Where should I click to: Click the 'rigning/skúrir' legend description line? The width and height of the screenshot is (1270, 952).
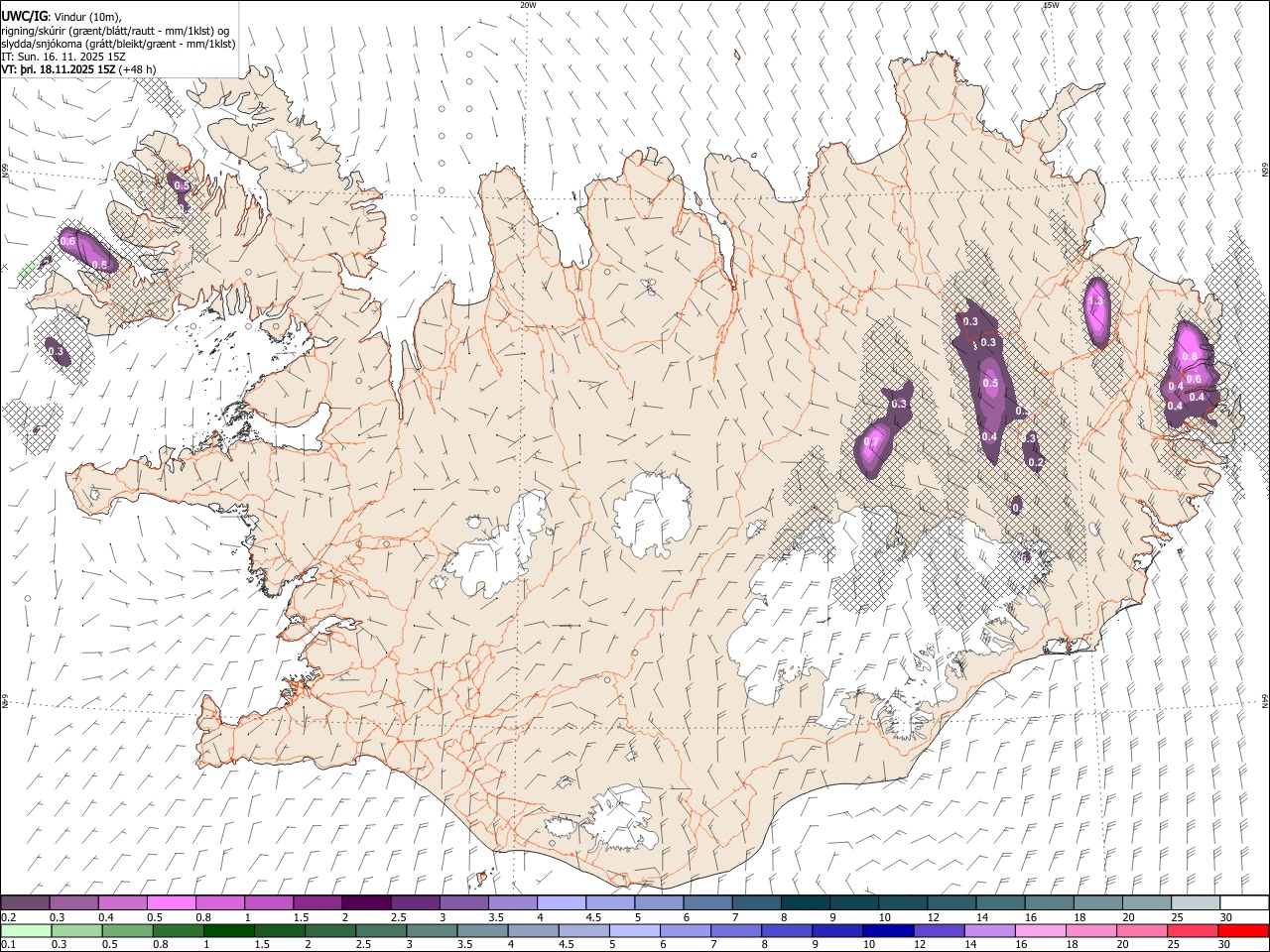click(x=115, y=31)
